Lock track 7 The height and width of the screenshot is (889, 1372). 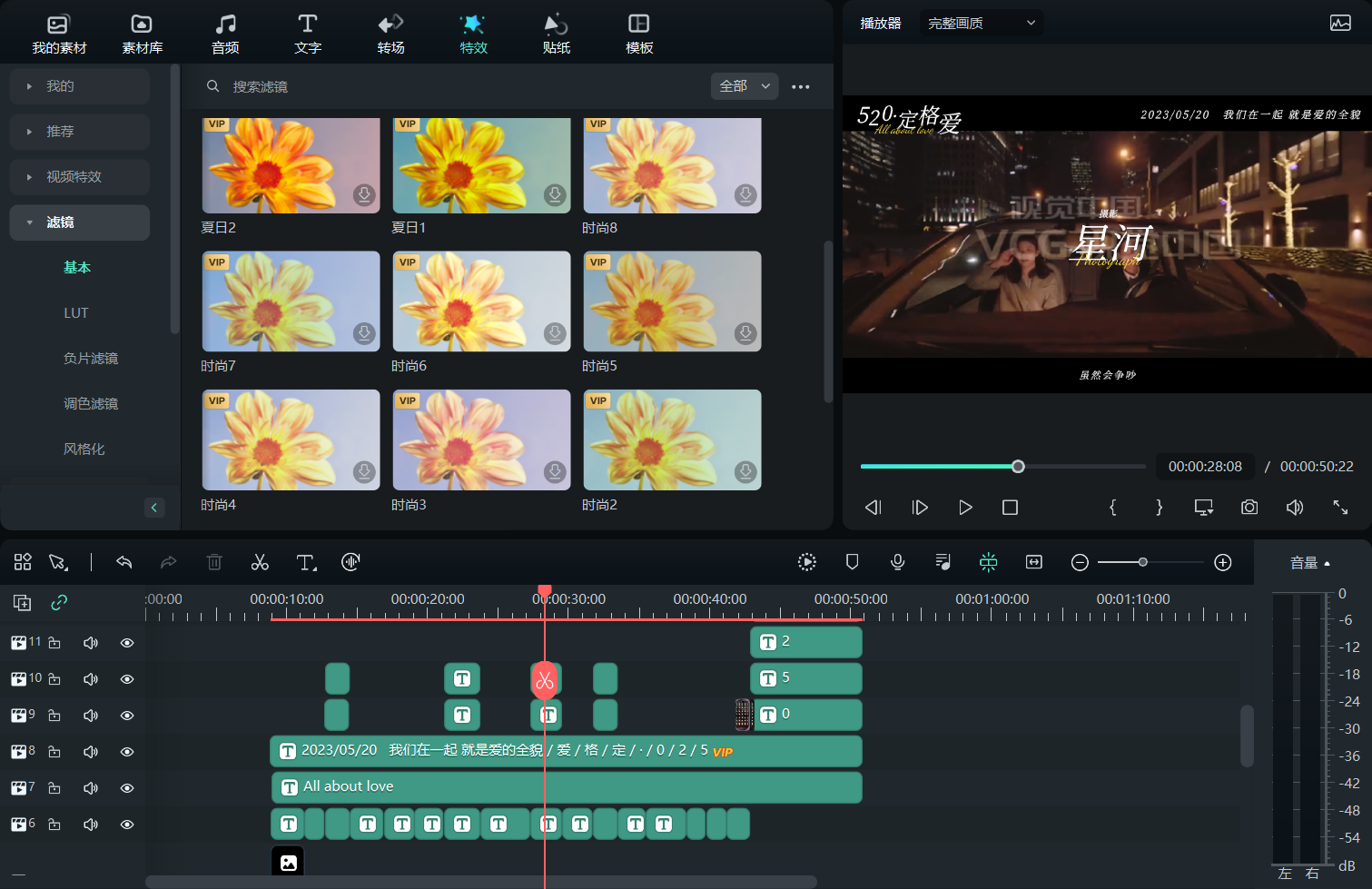54,788
